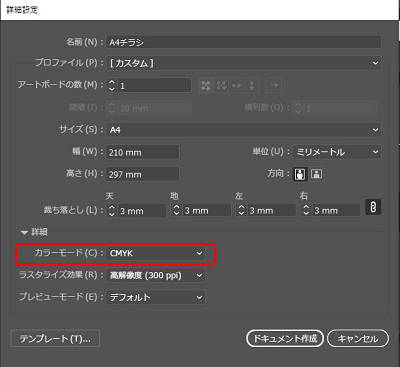The height and width of the screenshot is (367, 400).
Task: Click right-to-left layout arrow icon
Action: 274,86
